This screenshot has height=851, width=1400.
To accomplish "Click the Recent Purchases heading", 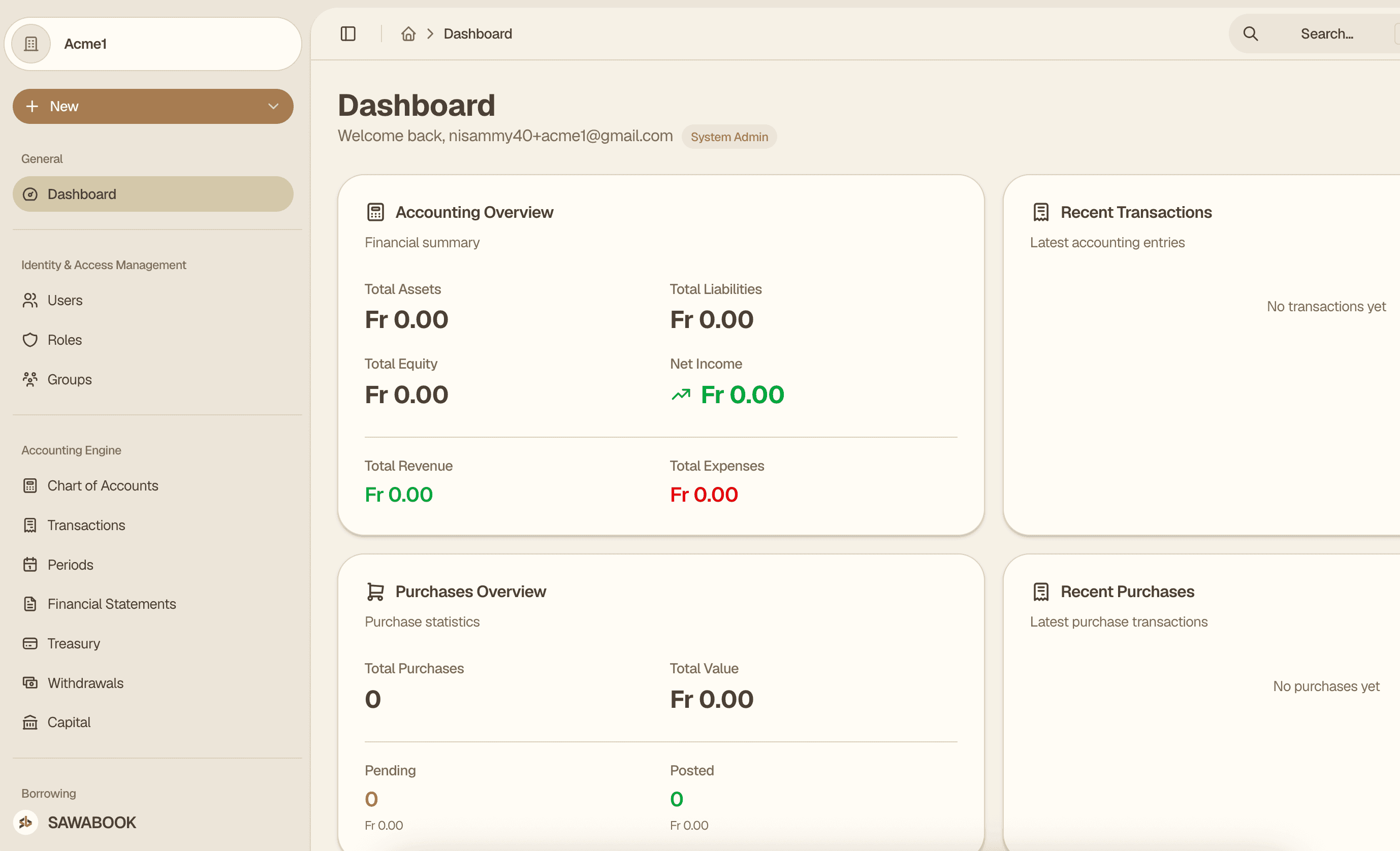I will pos(1127,592).
